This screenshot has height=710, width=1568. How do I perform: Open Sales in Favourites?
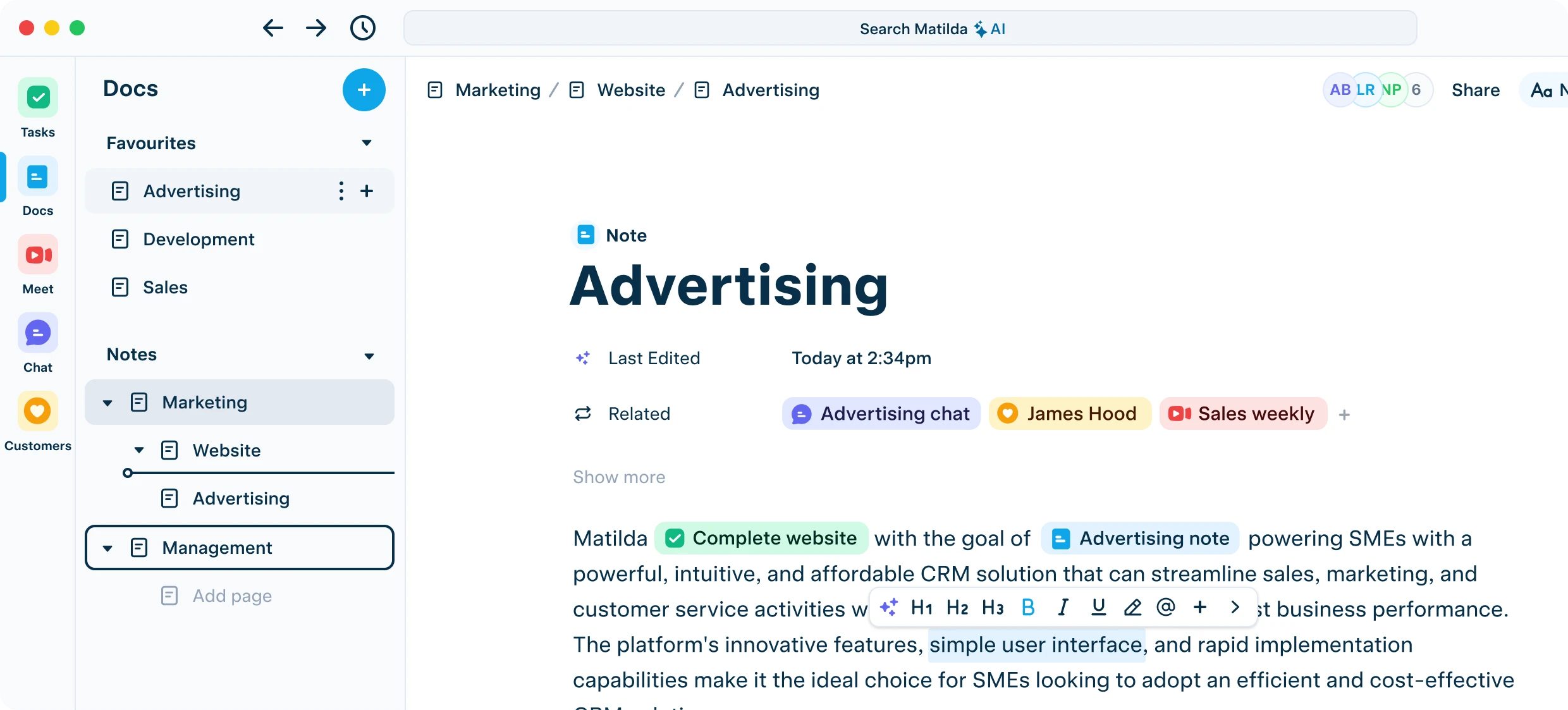click(x=239, y=287)
